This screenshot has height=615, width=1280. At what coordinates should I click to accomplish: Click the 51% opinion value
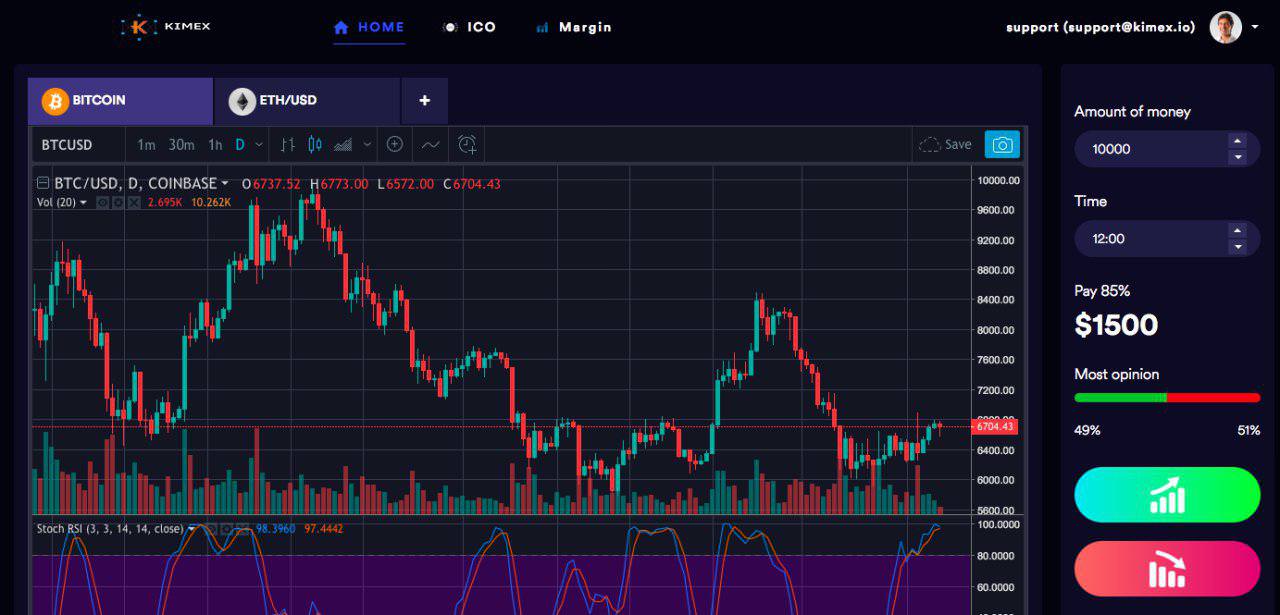click(1248, 430)
